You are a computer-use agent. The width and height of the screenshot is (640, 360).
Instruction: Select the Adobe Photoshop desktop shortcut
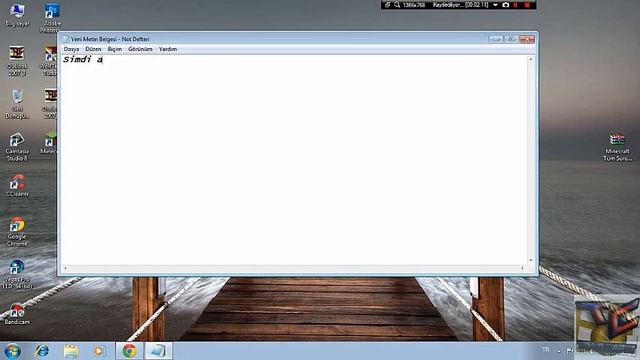51,18
